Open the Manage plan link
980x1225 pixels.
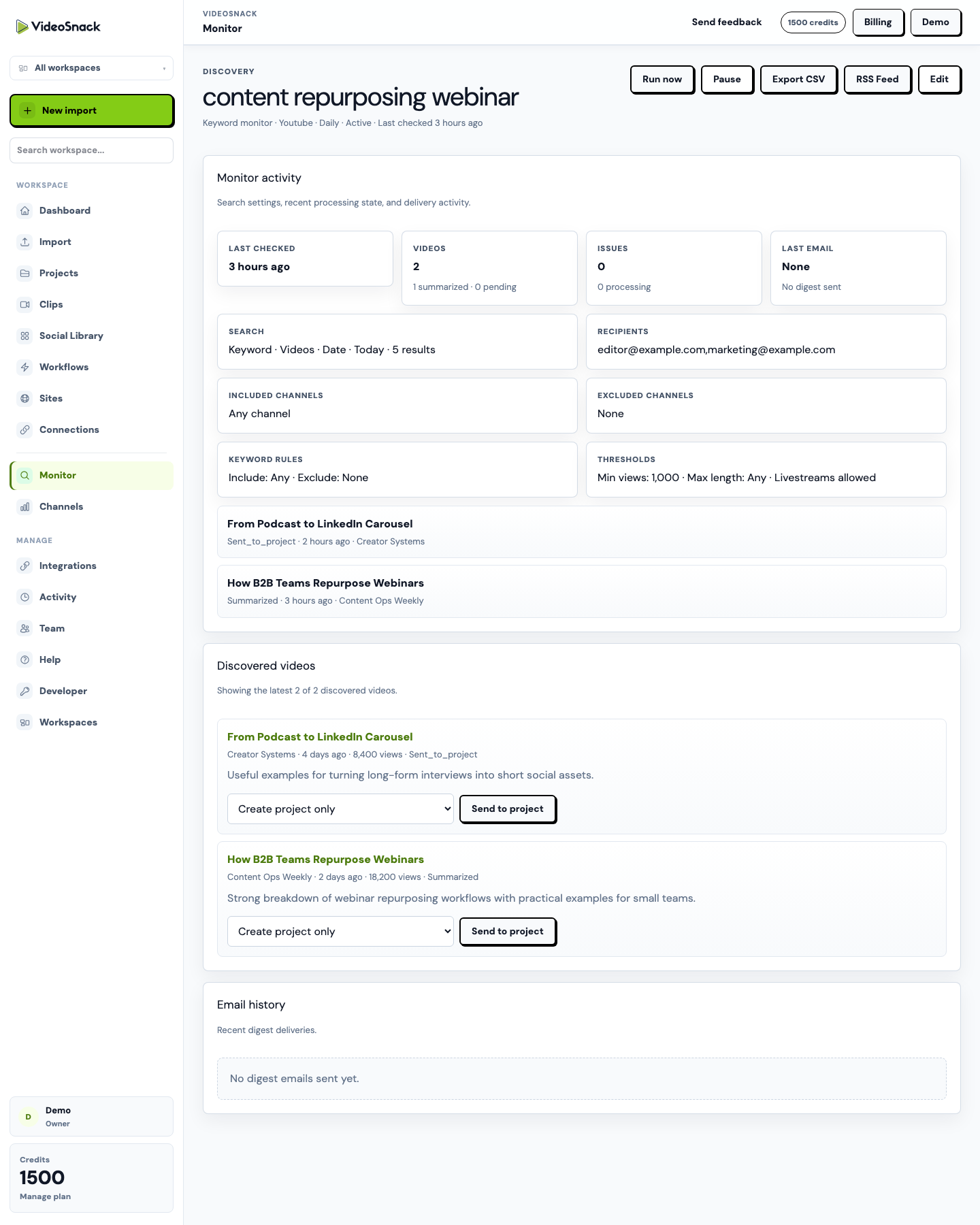pyautogui.click(x=45, y=1196)
